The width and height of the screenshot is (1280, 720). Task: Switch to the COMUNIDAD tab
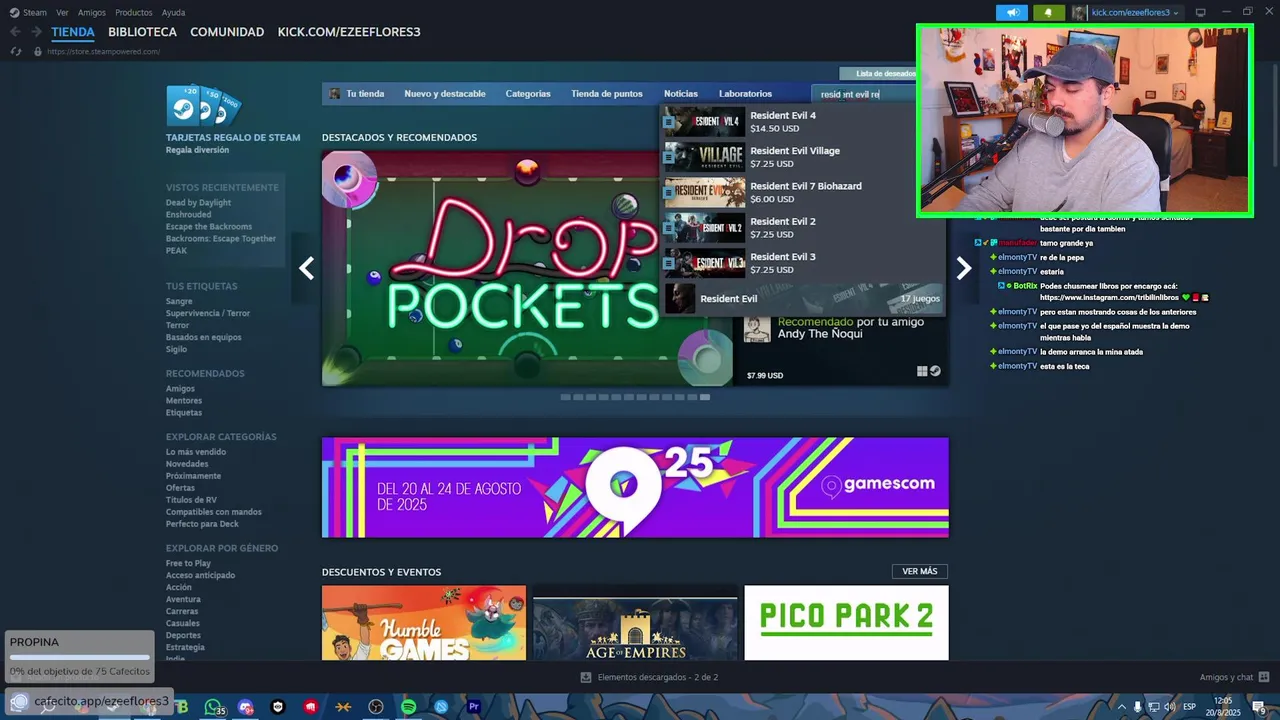coord(227,32)
